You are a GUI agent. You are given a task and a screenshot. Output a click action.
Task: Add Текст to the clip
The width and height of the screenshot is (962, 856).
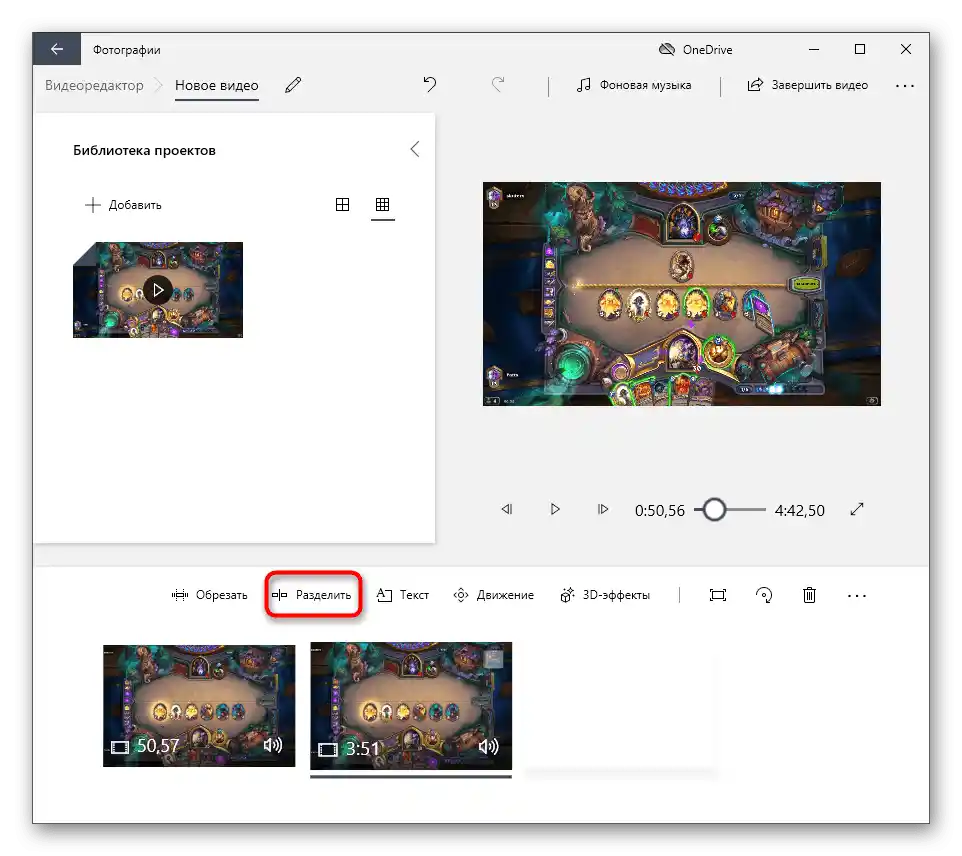click(402, 595)
